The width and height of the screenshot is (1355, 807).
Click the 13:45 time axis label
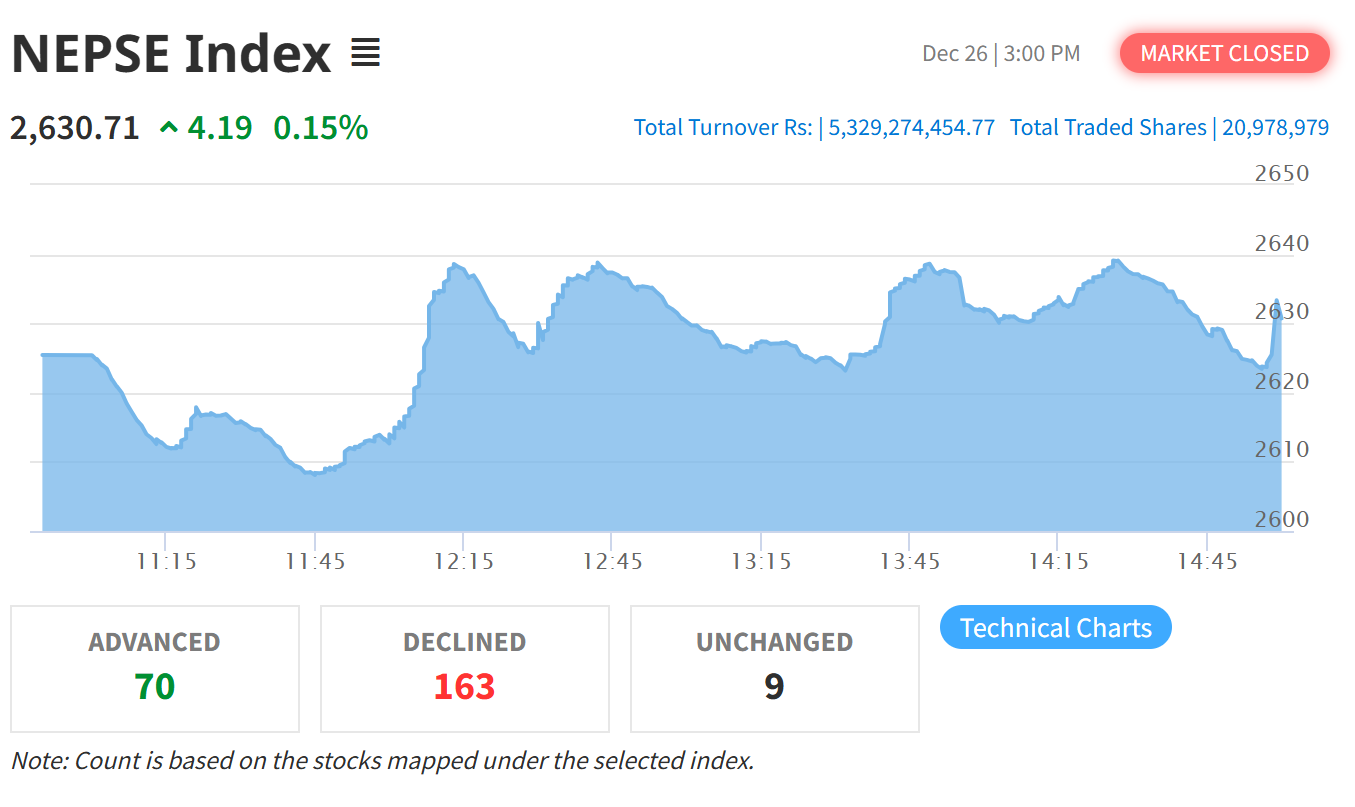pyautogui.click(x=910, y=562)
